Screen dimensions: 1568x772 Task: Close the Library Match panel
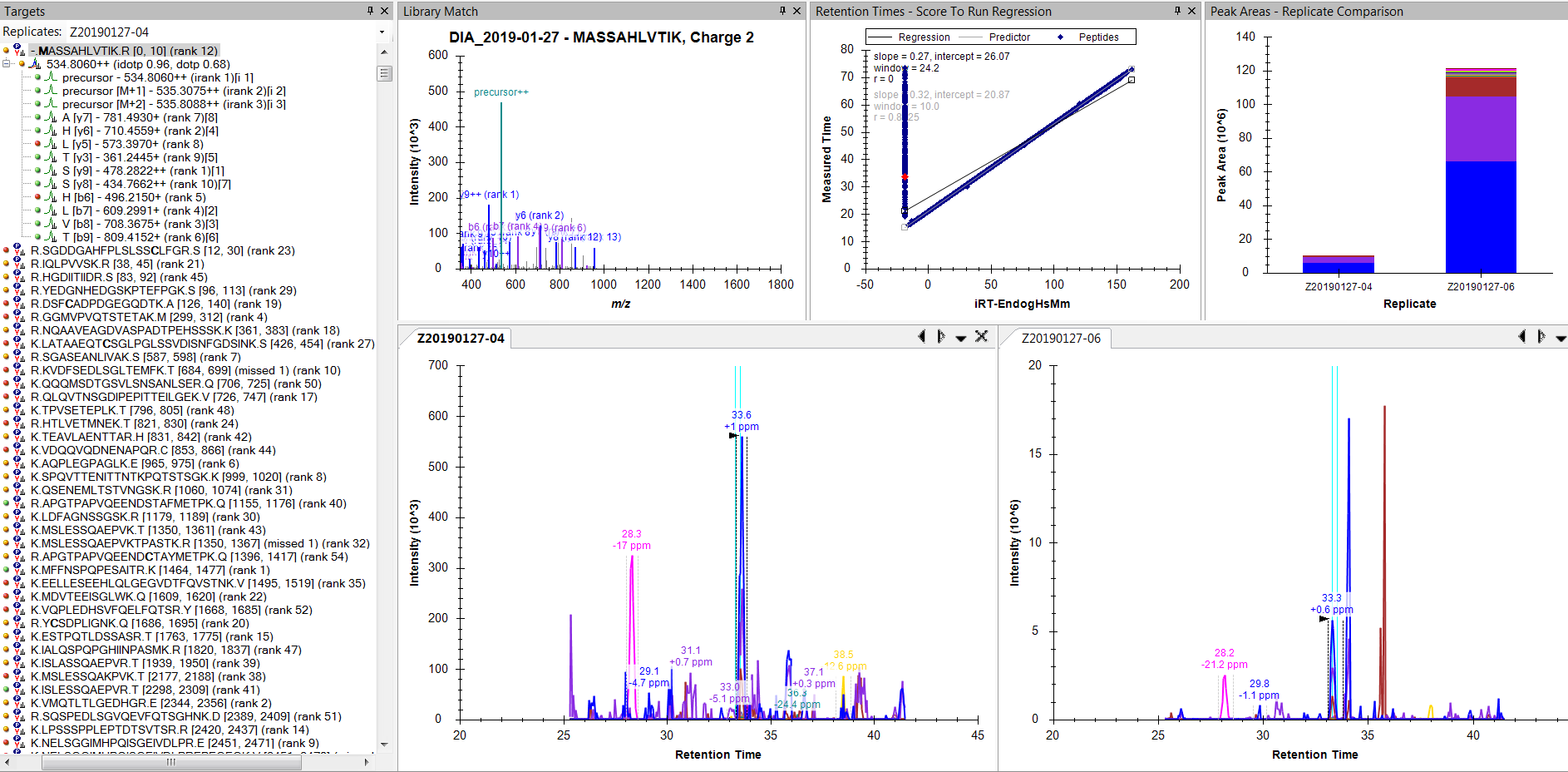click(796, 11)
